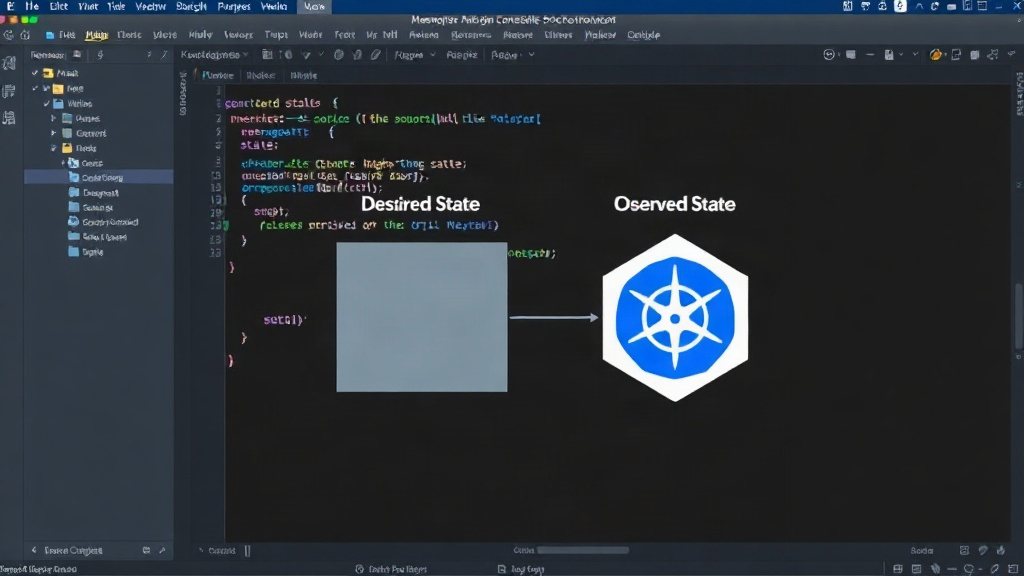1024x576 pixels.
Task: Expand the upper of the two collapsed tree folders
Action: click(54, 118)
